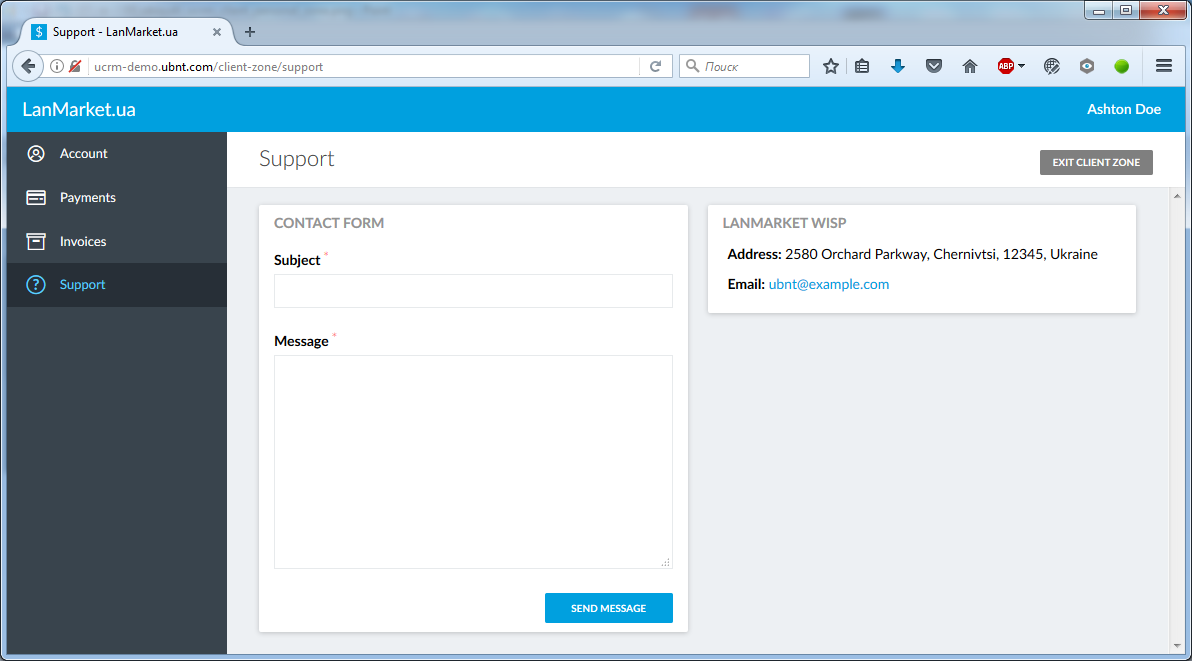The height and width of the screenshot is (661, 1192).
Task: Click the Subject input field
Action: point(473,291)
